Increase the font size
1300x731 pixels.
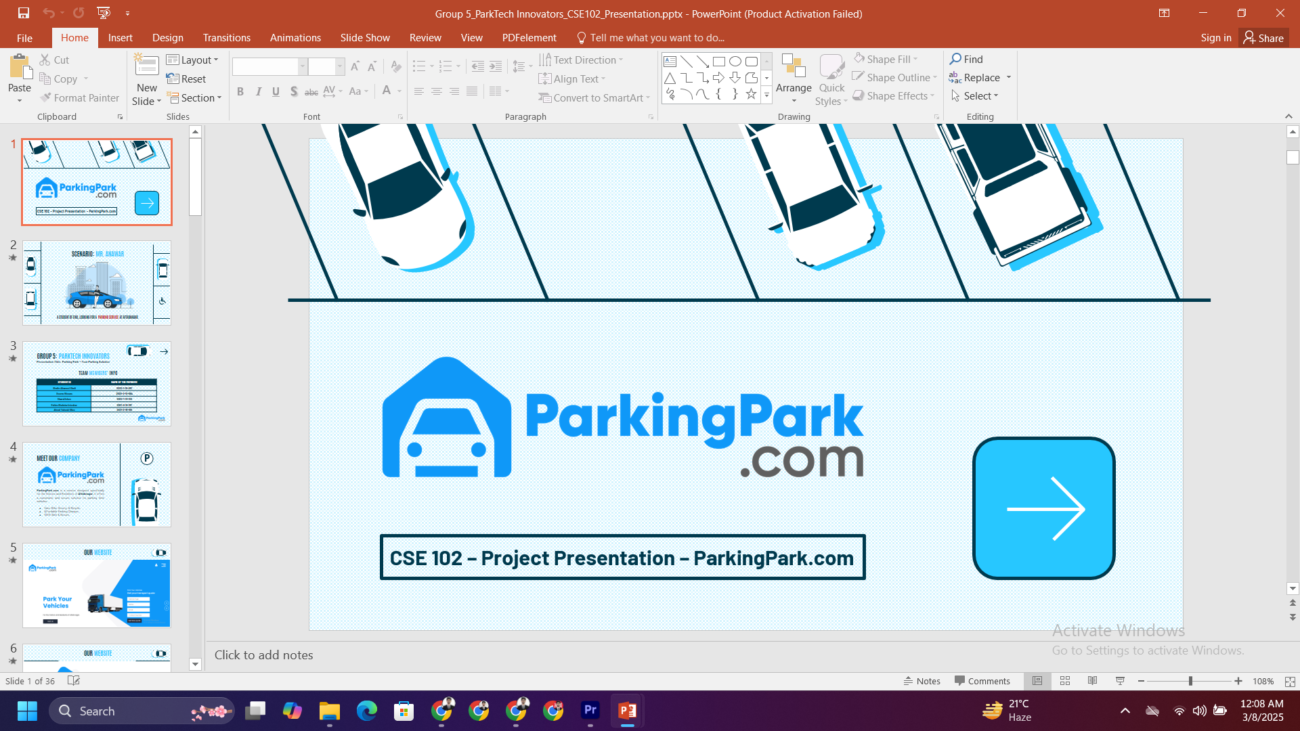click(355, 66)
